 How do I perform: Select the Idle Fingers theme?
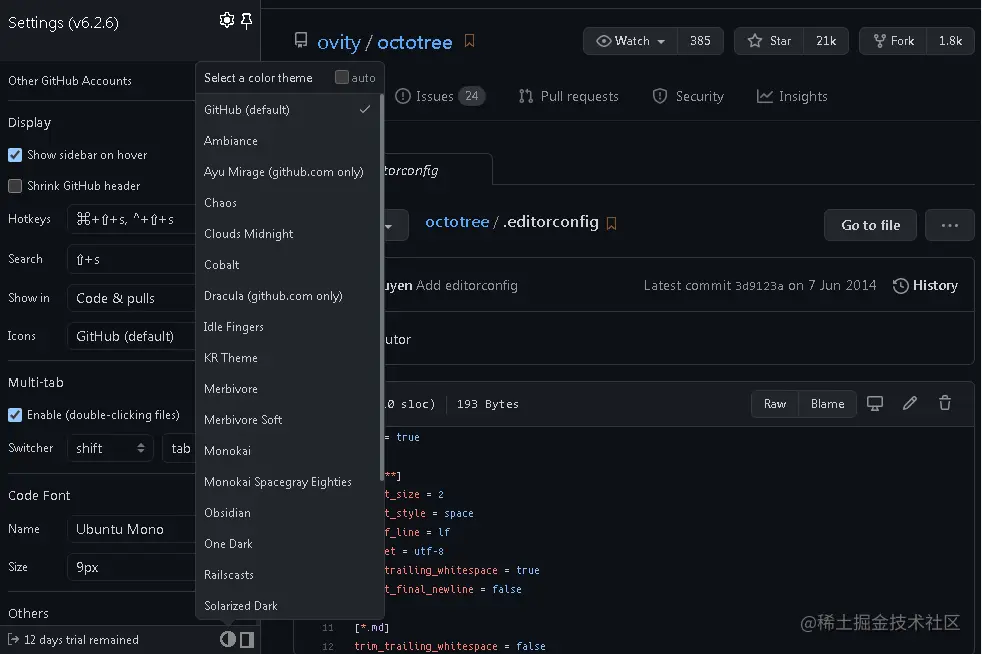(288, 326)
